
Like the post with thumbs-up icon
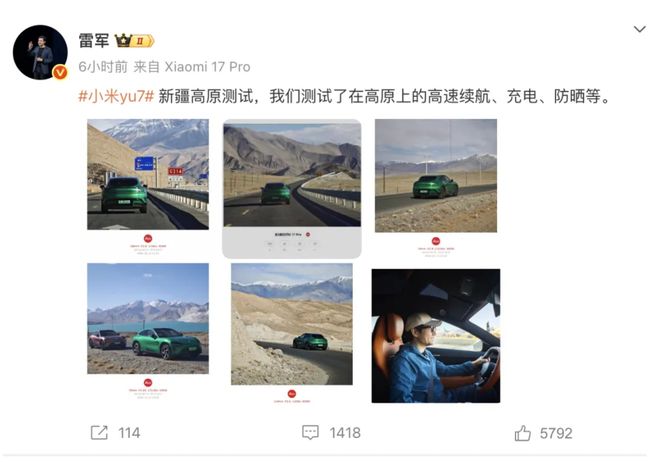tap(522, 433)
